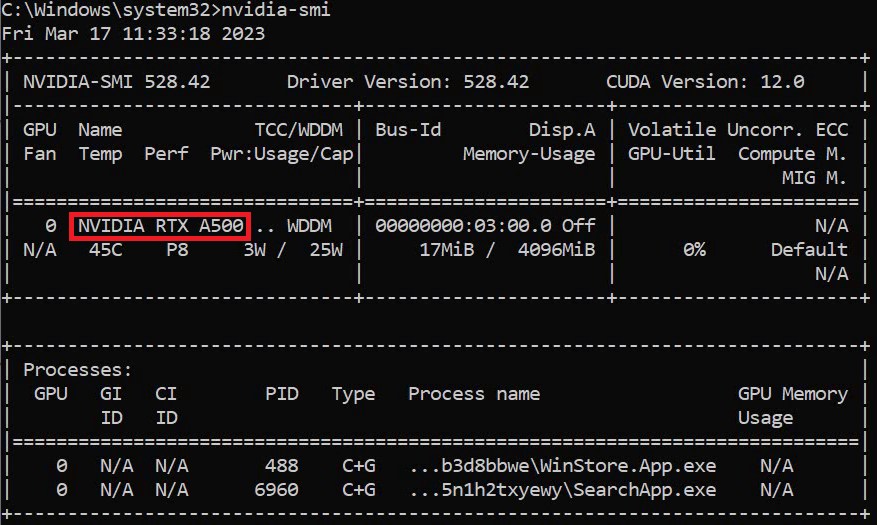Select the PID column header
Image resolution: width=877 pixels, height=525 pixels.
tap(282, 394)
